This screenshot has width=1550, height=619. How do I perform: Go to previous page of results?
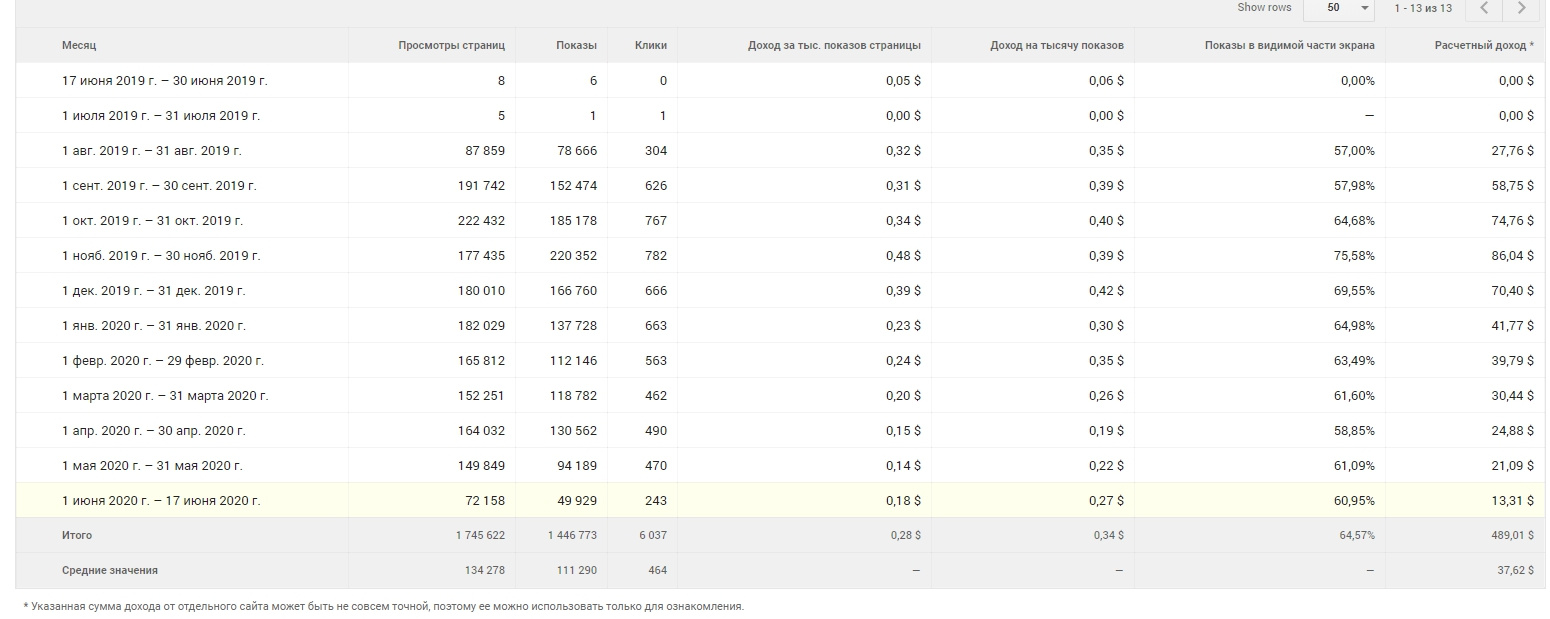point(1485,8)
